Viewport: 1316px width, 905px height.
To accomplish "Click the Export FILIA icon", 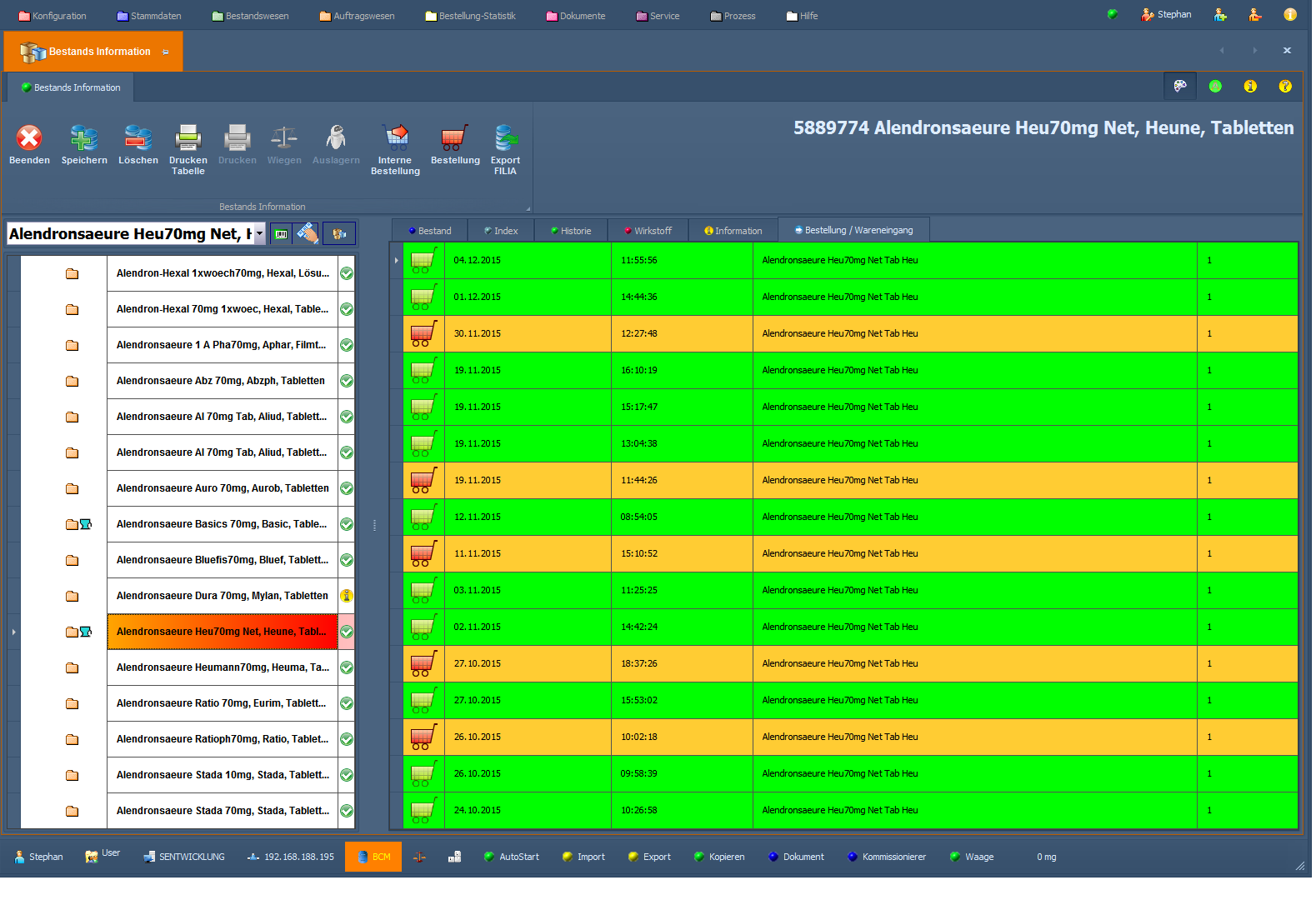I will [x=505, y=138].
